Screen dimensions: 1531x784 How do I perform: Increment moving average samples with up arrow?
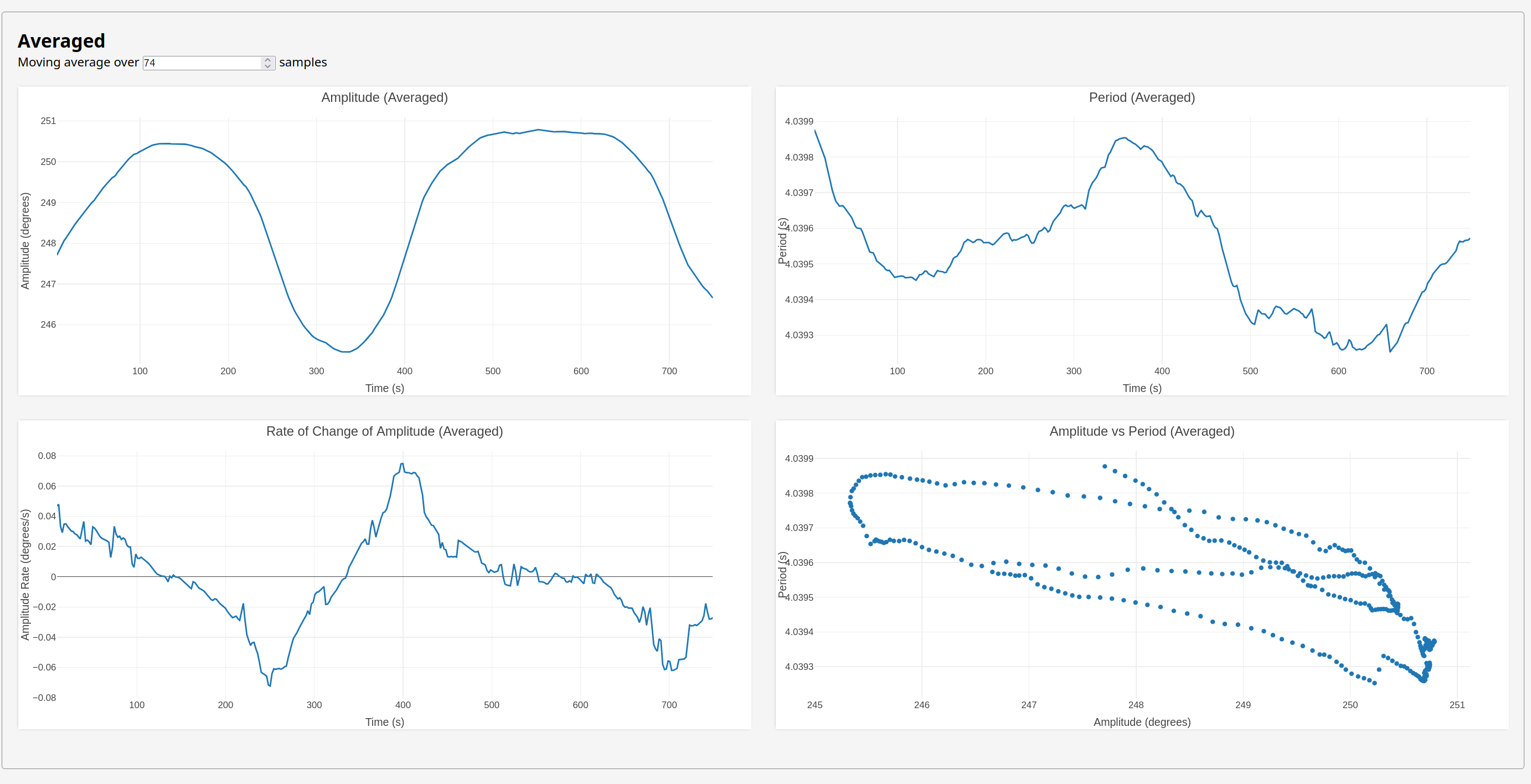[x=267, y=59]
